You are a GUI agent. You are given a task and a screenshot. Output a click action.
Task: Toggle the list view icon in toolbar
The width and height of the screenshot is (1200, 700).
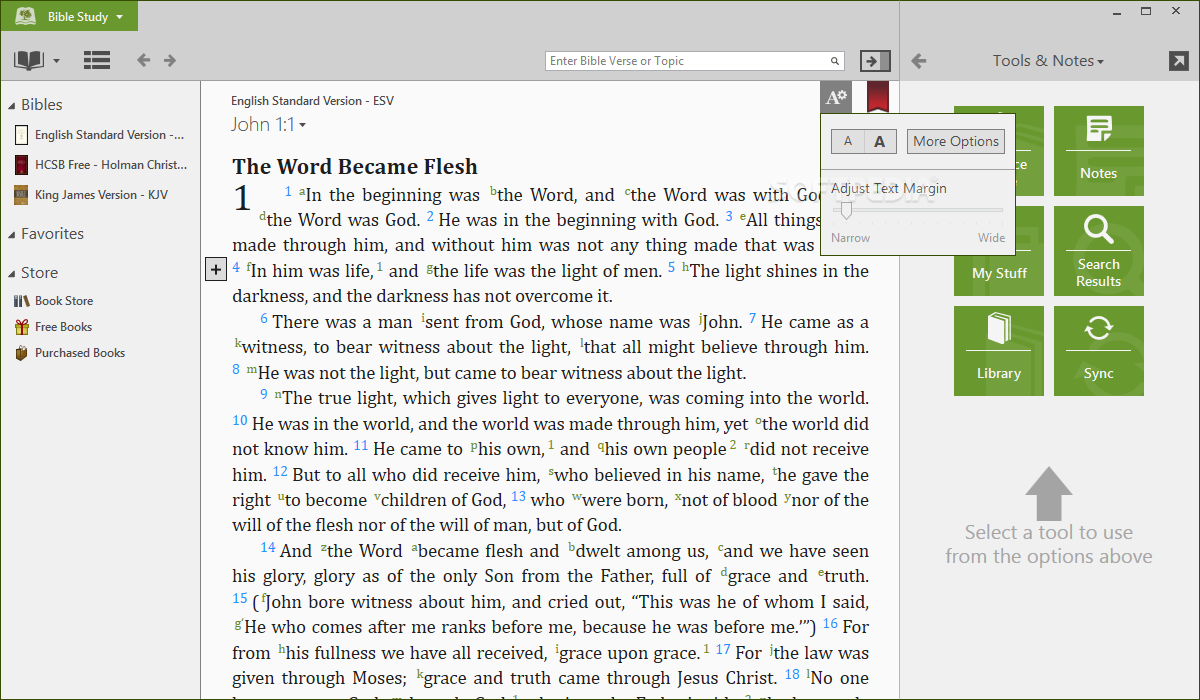[x=97, y=60]
